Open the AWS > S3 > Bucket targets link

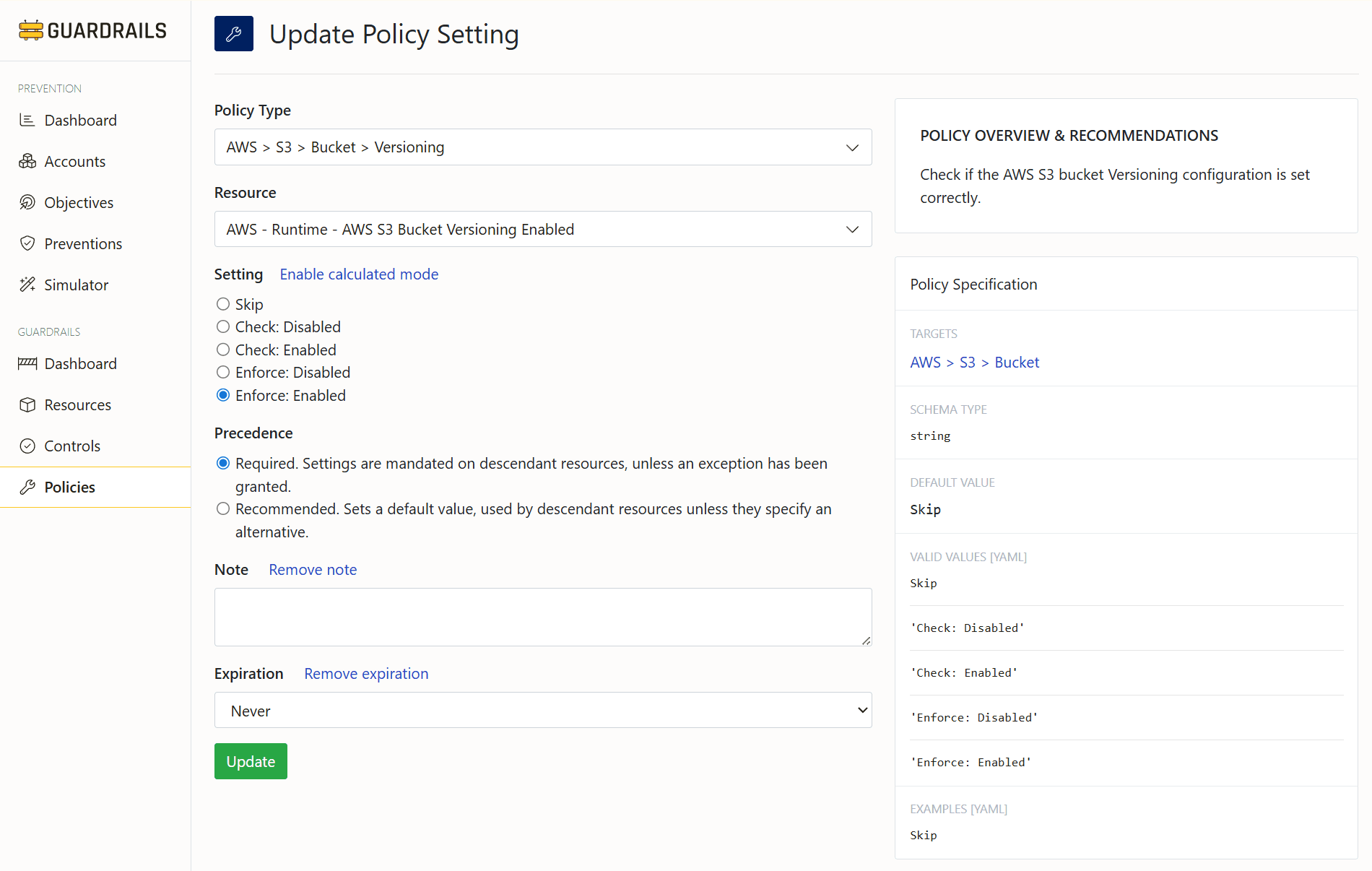tap(974, 362)
